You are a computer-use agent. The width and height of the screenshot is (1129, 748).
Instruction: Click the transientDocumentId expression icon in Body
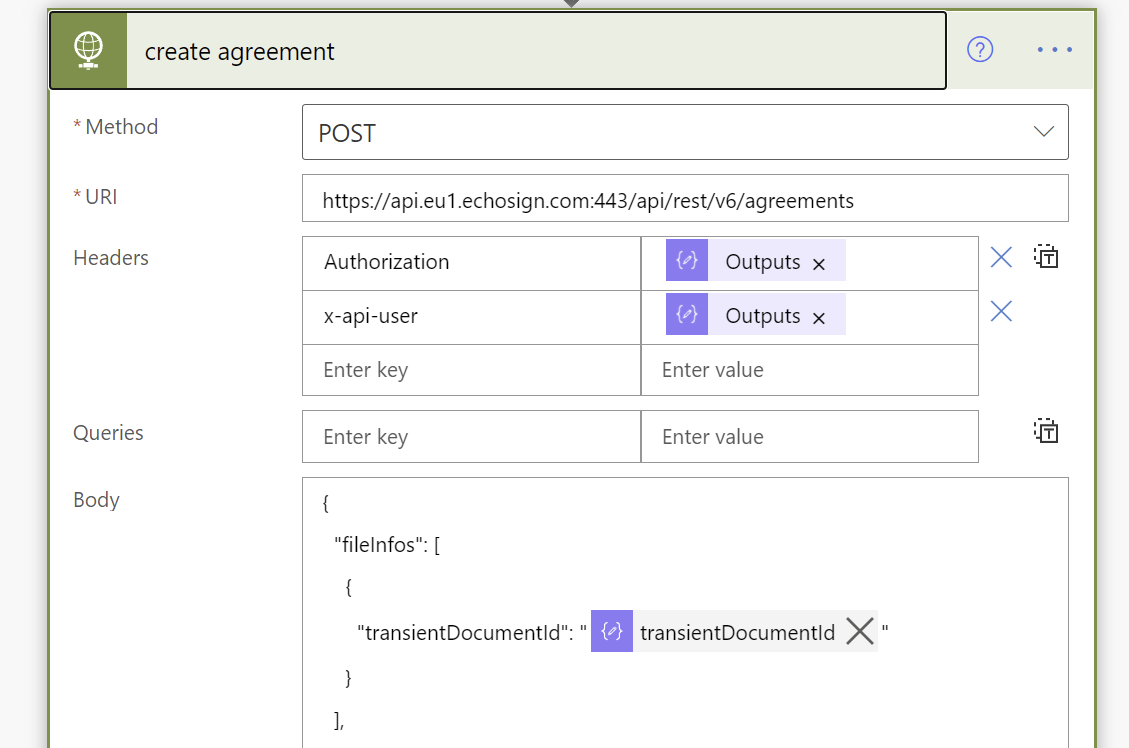point(611,630)
